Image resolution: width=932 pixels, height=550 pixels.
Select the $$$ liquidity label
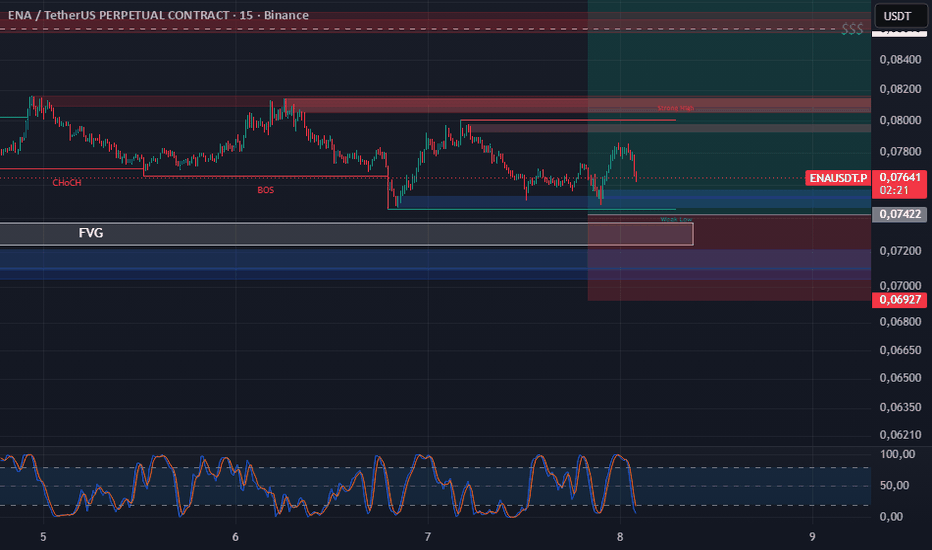tap(852, 29)
